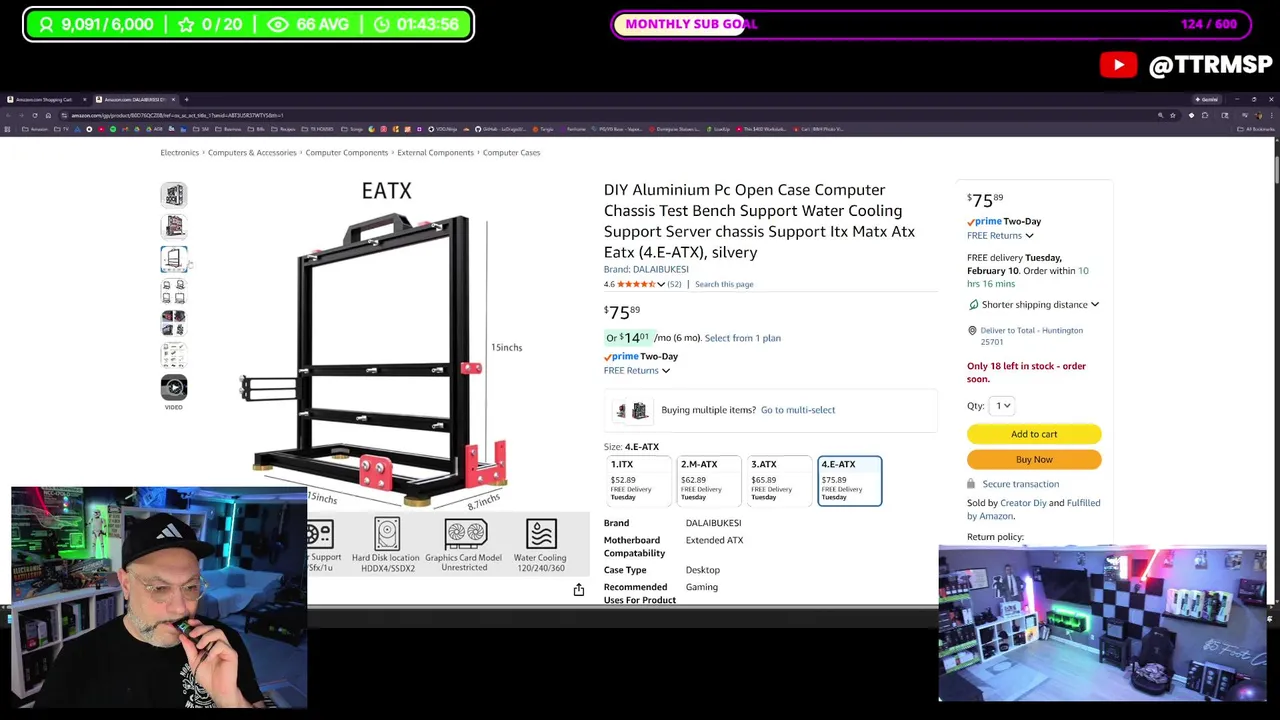This screenshot has width=1280, height=720.
Task: Click the product price $75.89
Action: pyautogui.click(x=622, y=312)
